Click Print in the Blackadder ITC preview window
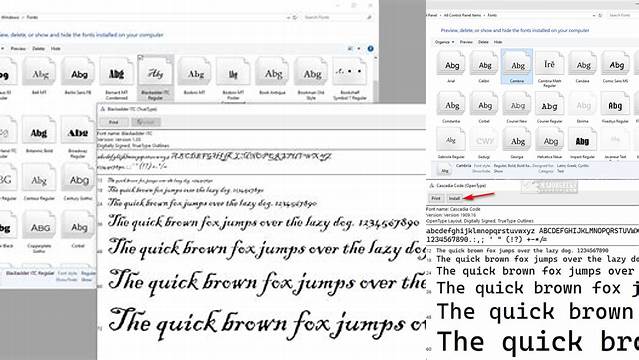639x360 pixels. pyautogui.click(x=113, y=122)
